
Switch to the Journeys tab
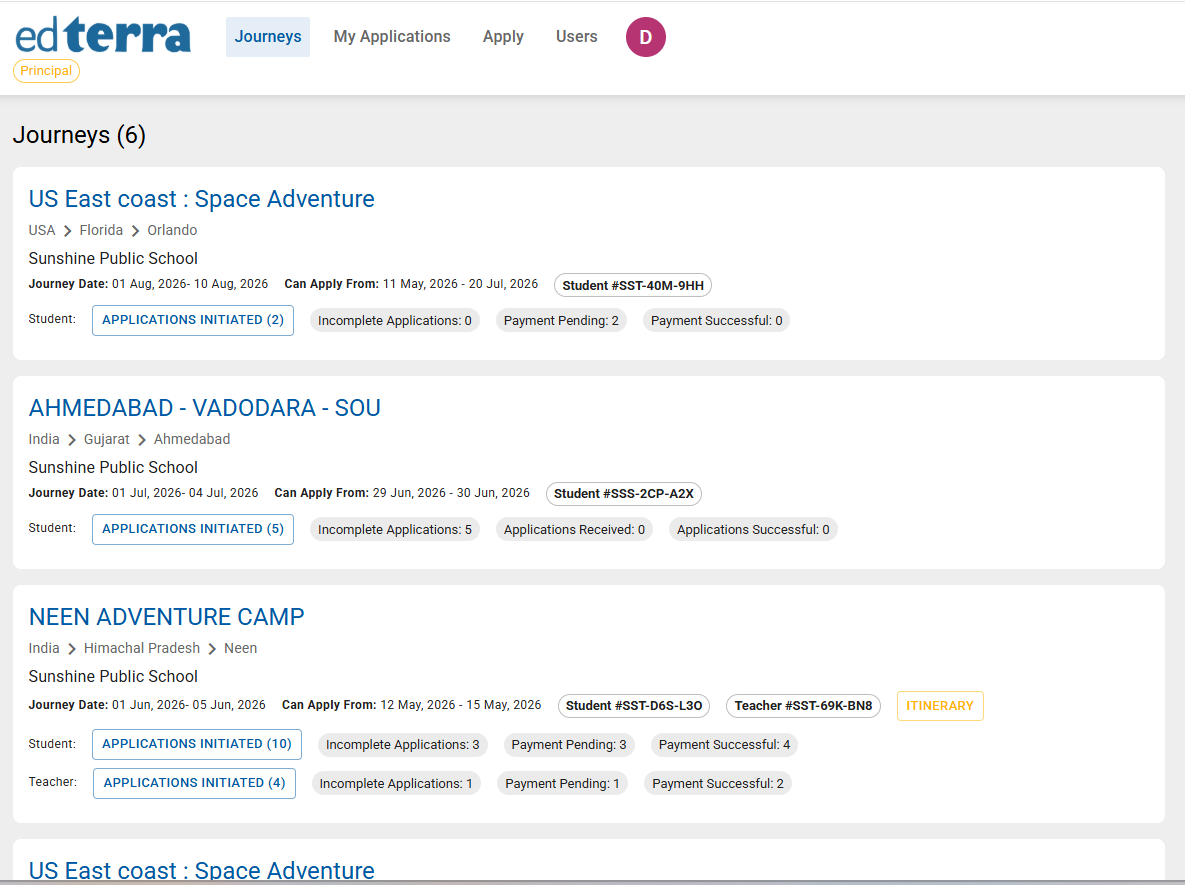coord(268,36)
